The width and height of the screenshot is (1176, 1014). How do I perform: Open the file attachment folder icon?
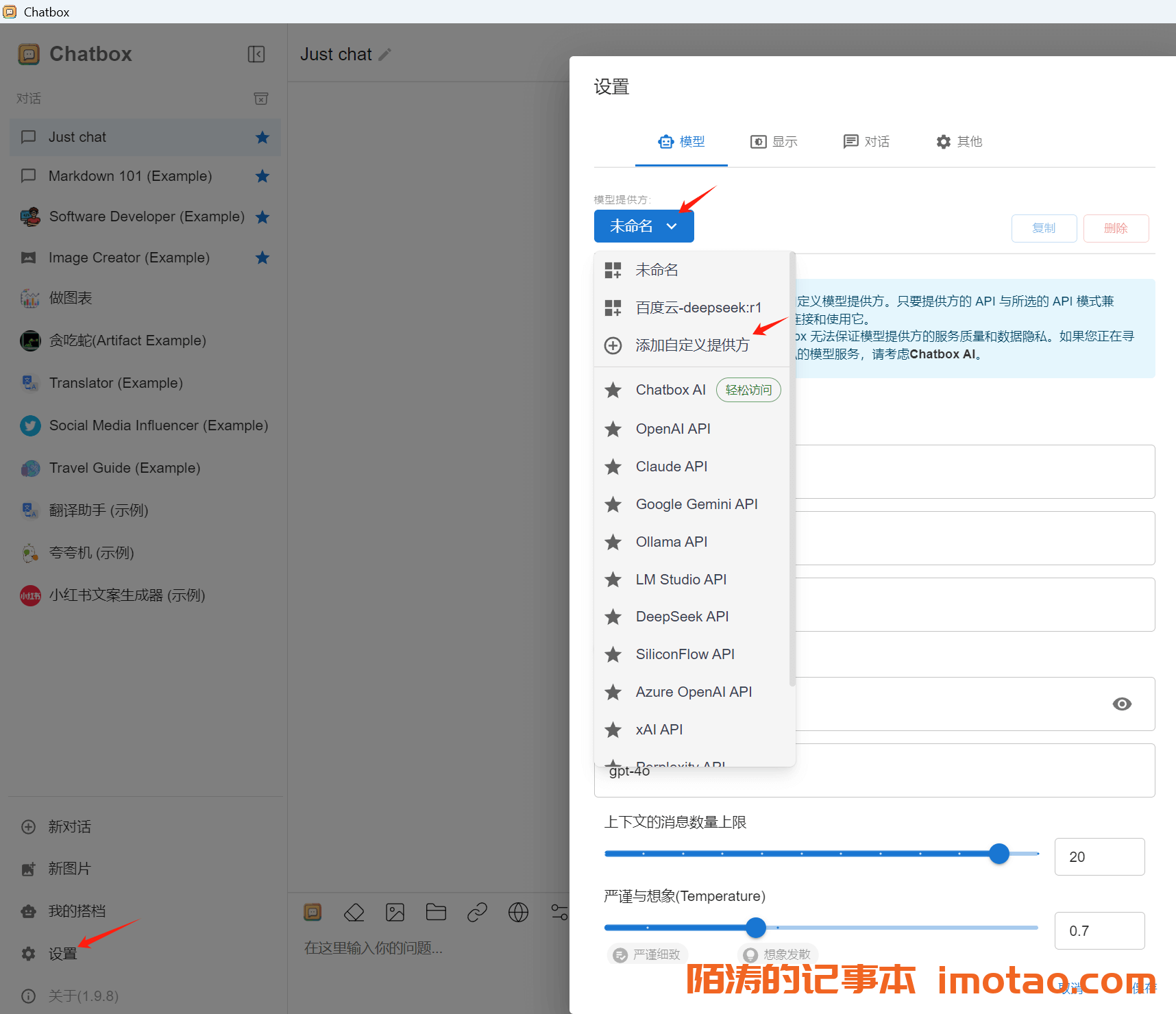tap(437, 912)
